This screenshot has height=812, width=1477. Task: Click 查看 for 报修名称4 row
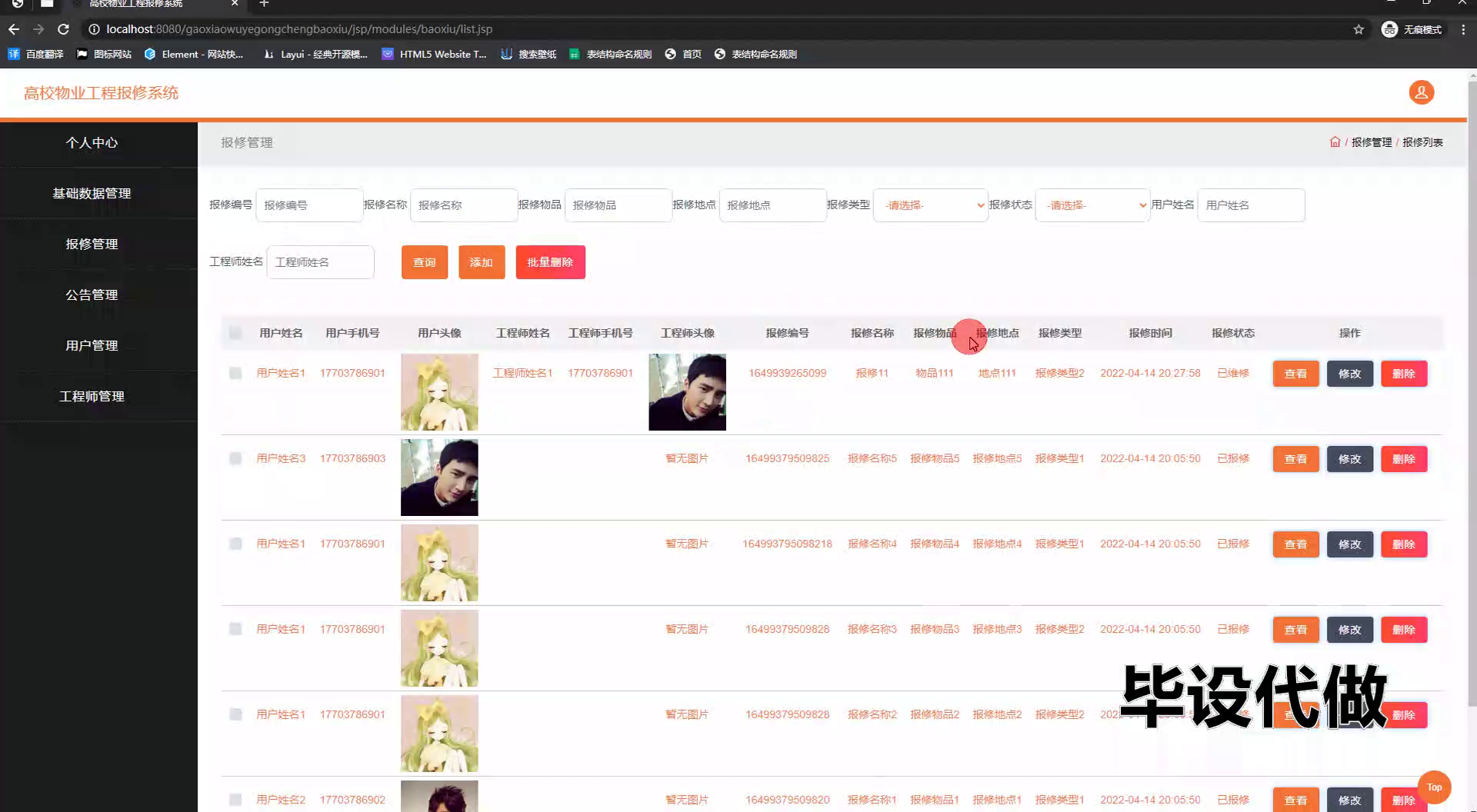pos(1295,544)
